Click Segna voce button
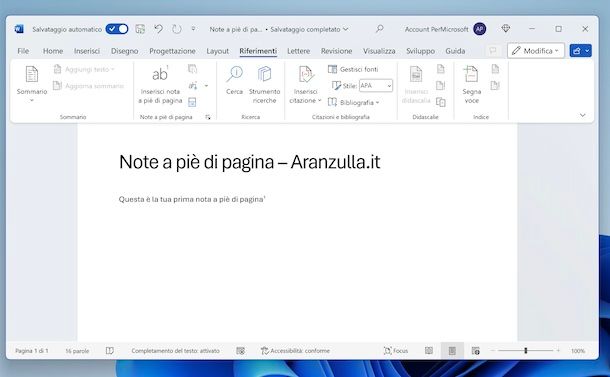This screenshot has height=377, width=610. [472, 85]
